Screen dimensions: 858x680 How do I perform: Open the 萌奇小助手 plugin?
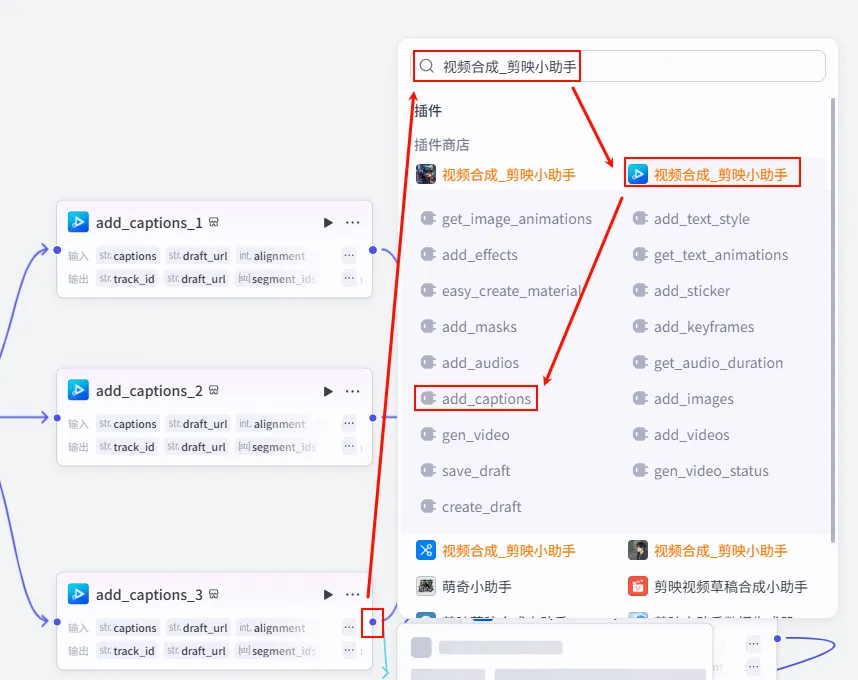pyautogui.click(x=464, y=586)
